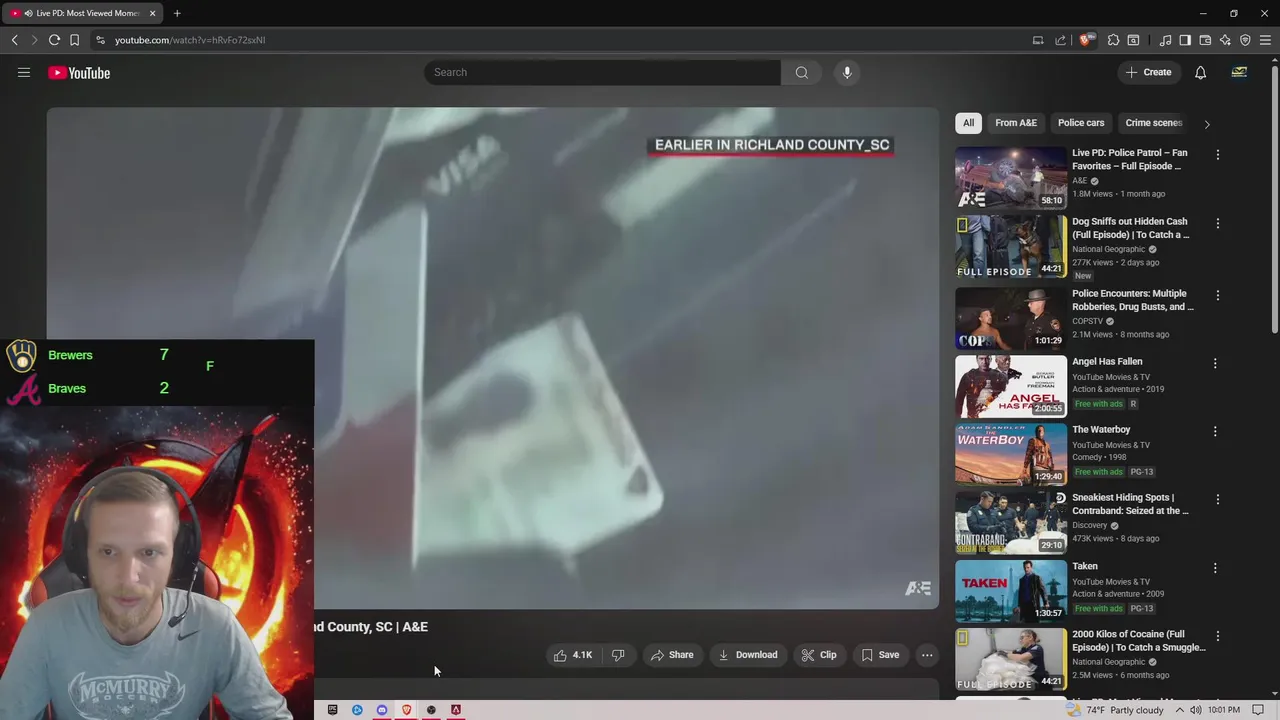Image resolution: width=1280 pixels, height=720 pixels.
Task: Click the Create button
Action: coord(1148,72)
